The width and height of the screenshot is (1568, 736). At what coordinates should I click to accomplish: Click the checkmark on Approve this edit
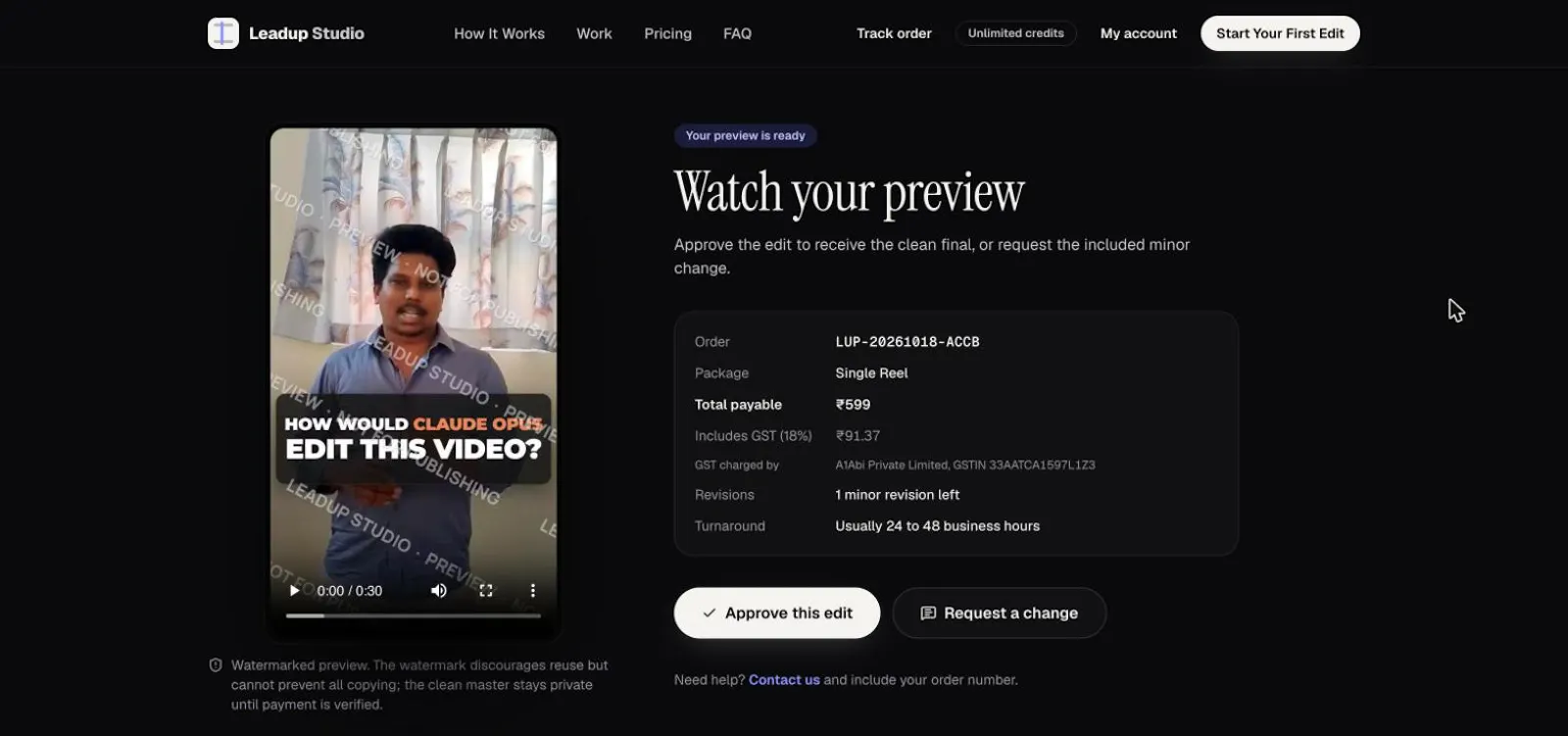click(710, 613)
